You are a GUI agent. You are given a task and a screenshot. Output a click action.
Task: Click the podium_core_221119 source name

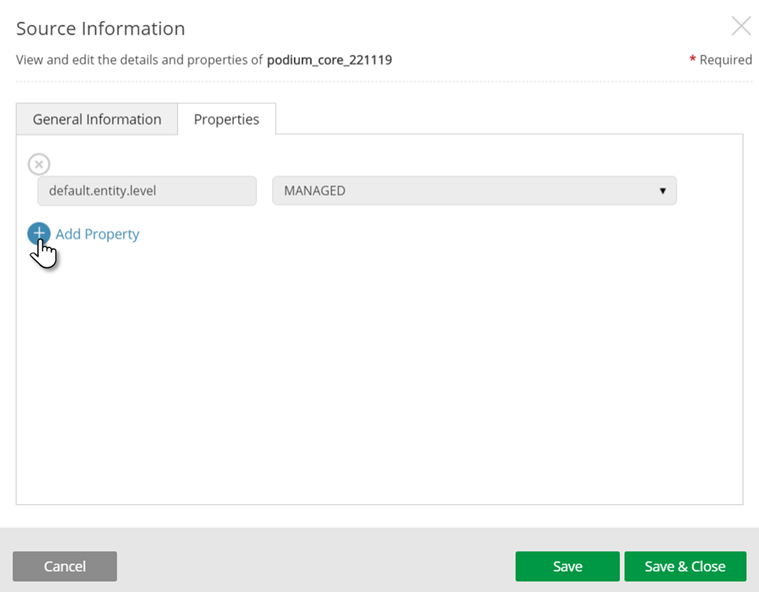[x=329, y=60]
